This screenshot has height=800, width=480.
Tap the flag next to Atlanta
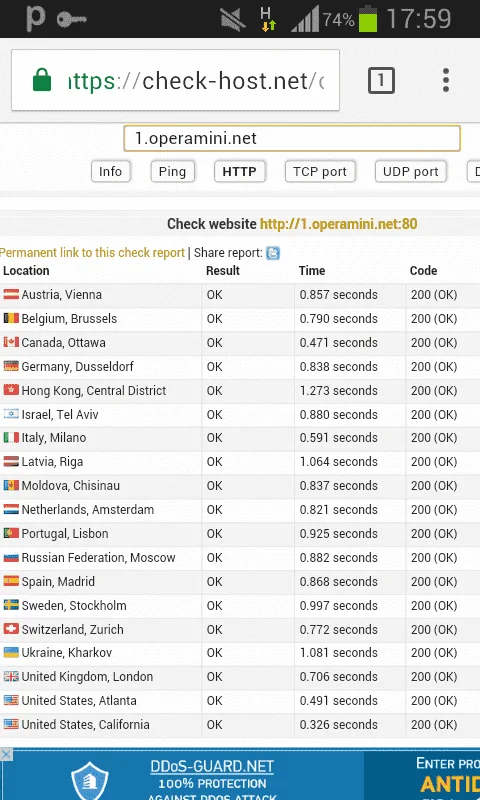point(11,700)
